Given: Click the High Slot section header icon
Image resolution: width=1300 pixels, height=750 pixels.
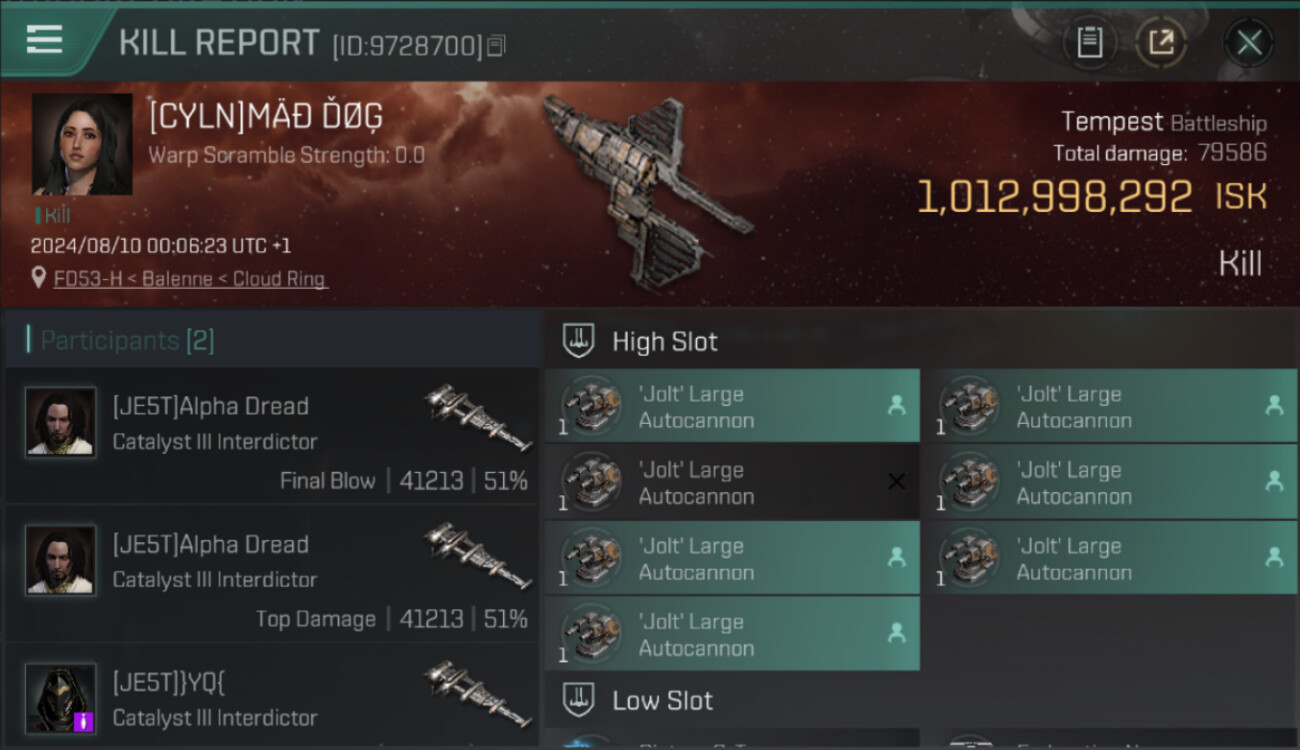Looking at the screenshot, I should pyautogui.click(x=578, y=341).
